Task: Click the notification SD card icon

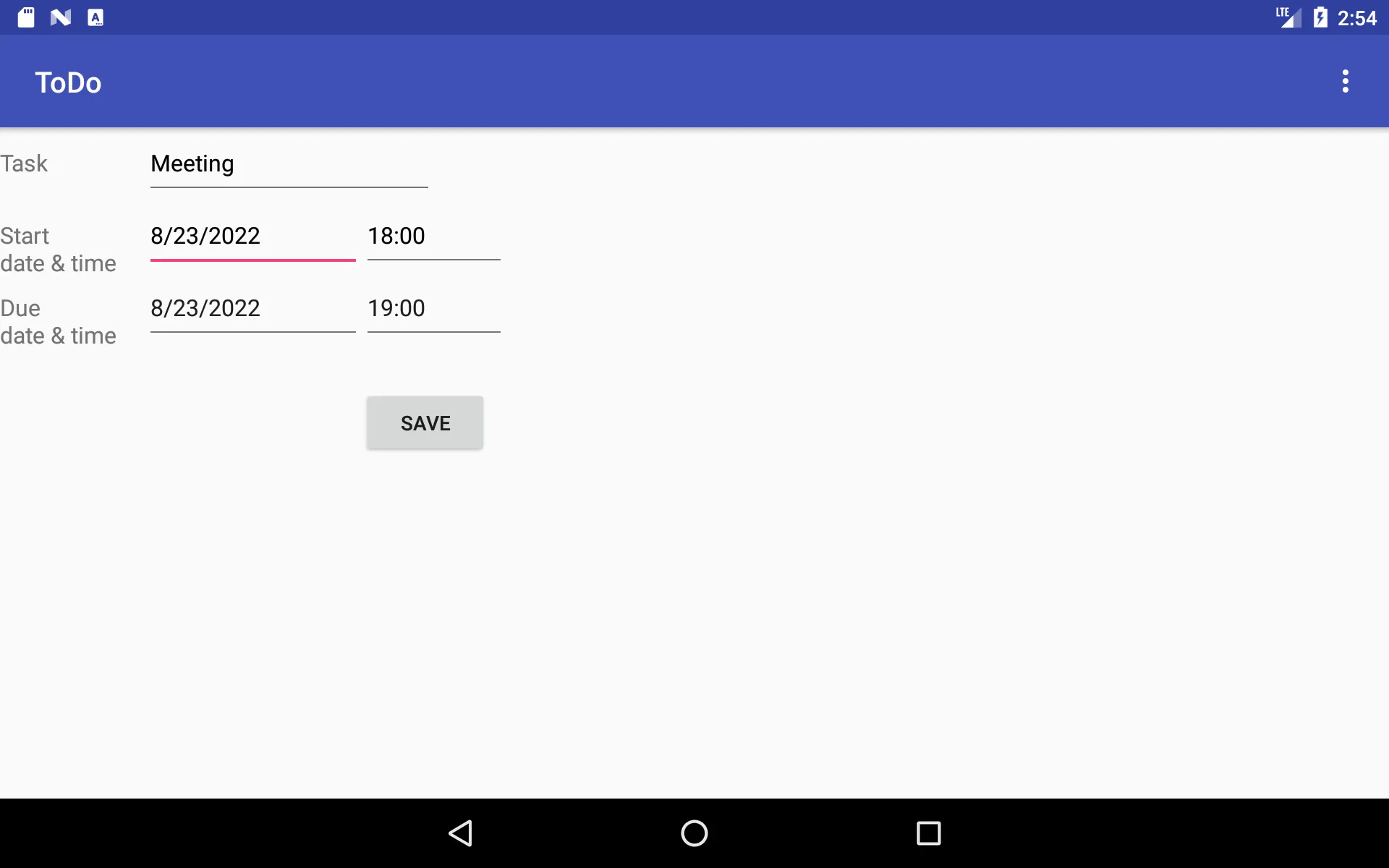Action: [27, 17]
